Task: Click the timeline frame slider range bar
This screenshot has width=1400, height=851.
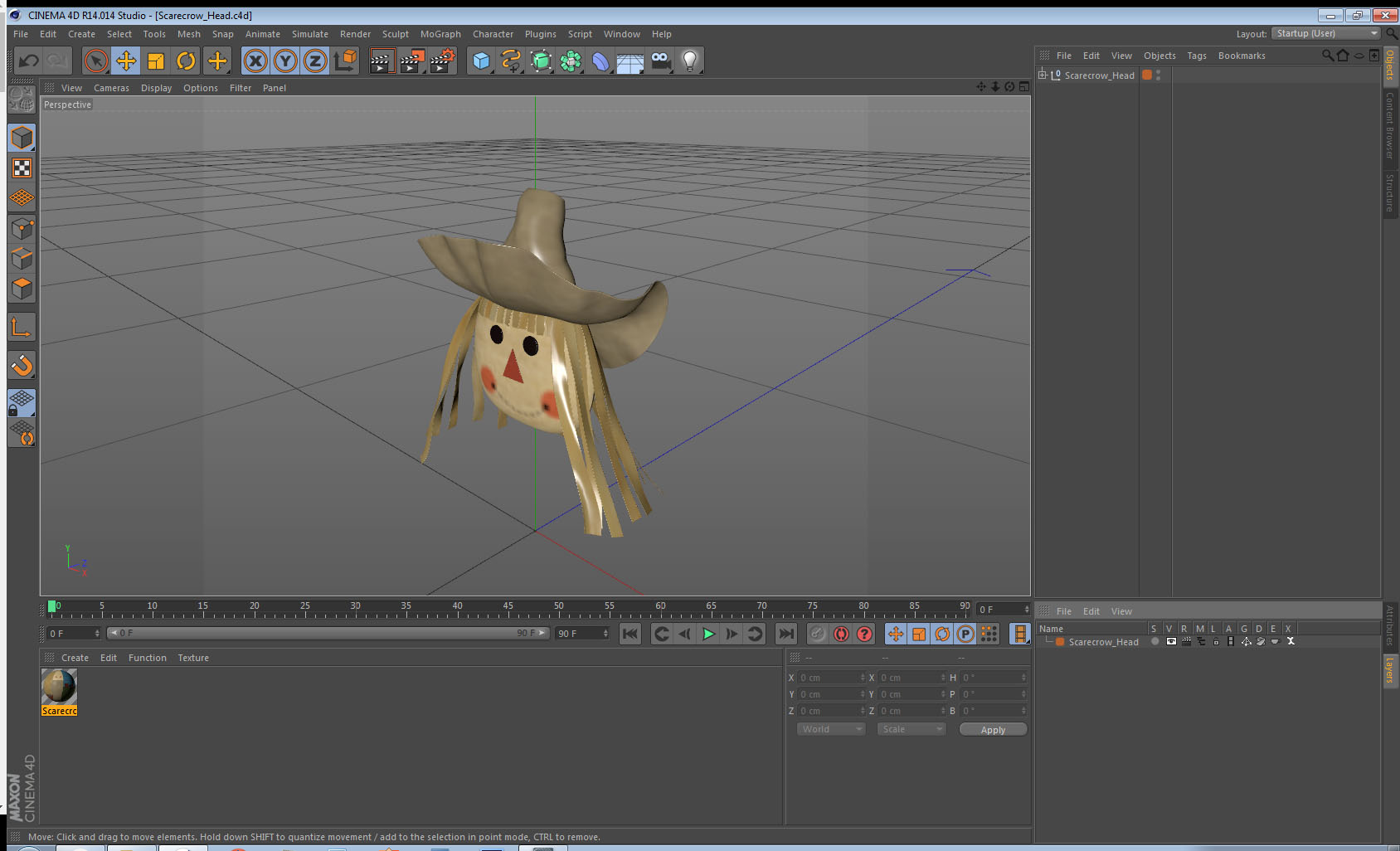Action: [x=328, y=633]
